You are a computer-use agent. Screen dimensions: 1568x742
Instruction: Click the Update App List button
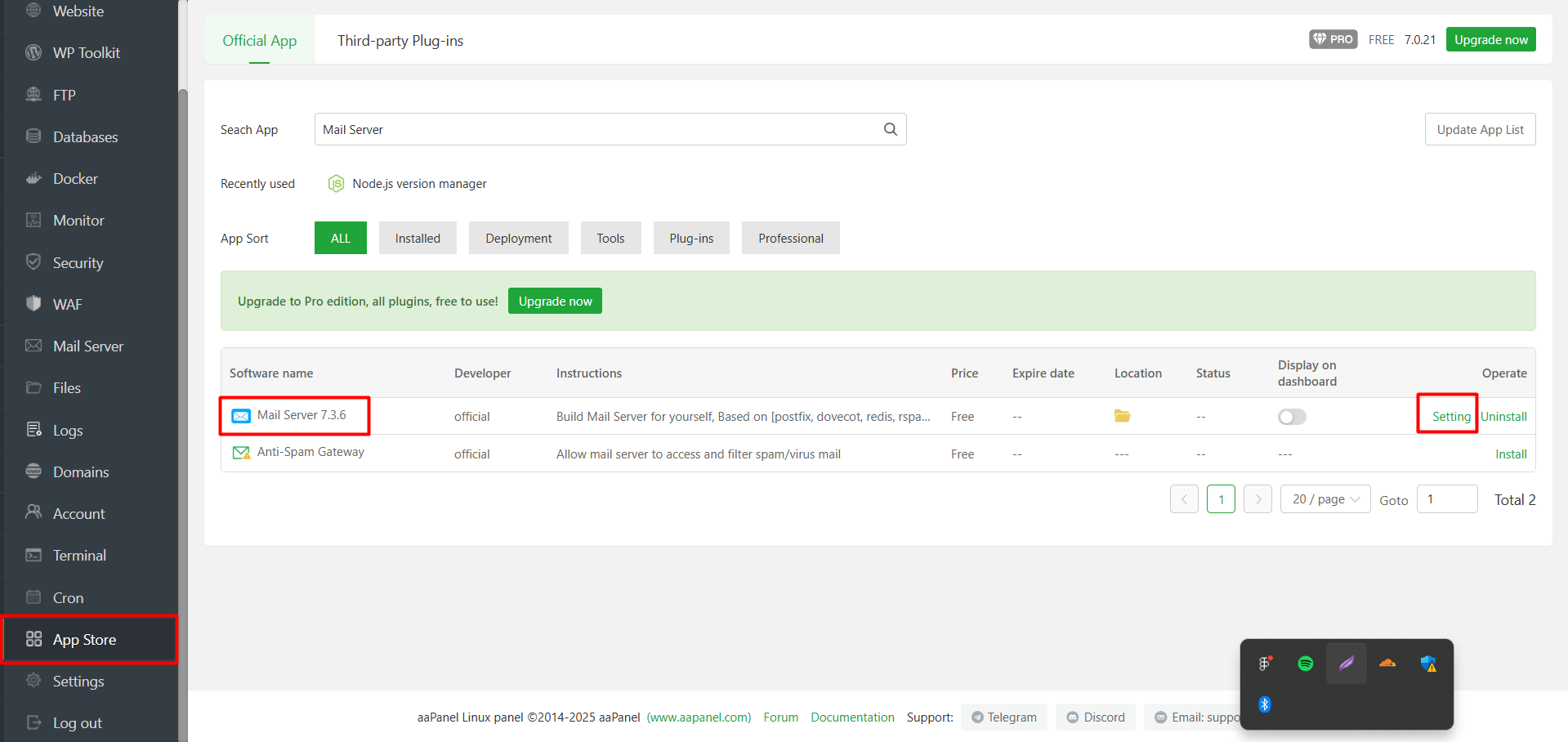point(1480,129)
